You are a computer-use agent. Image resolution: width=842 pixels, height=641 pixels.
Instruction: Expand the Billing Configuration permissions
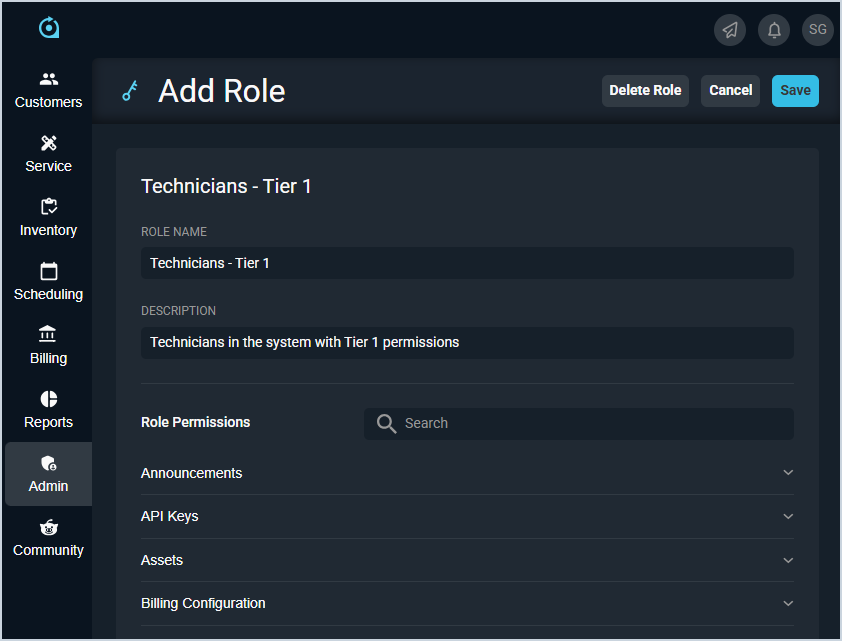(788, 604)
